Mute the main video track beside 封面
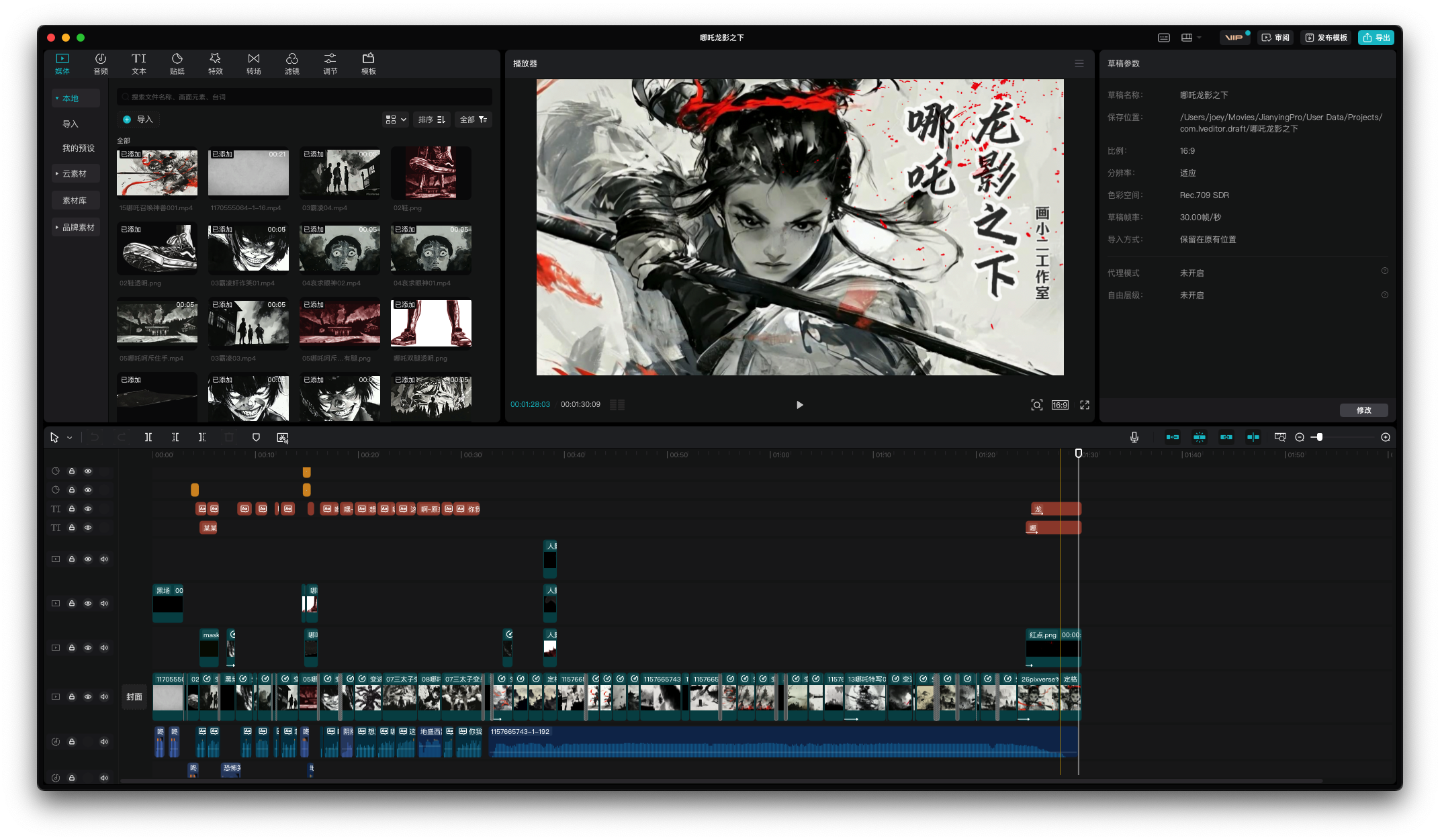Screen dimensions: 1440x840 104,696
